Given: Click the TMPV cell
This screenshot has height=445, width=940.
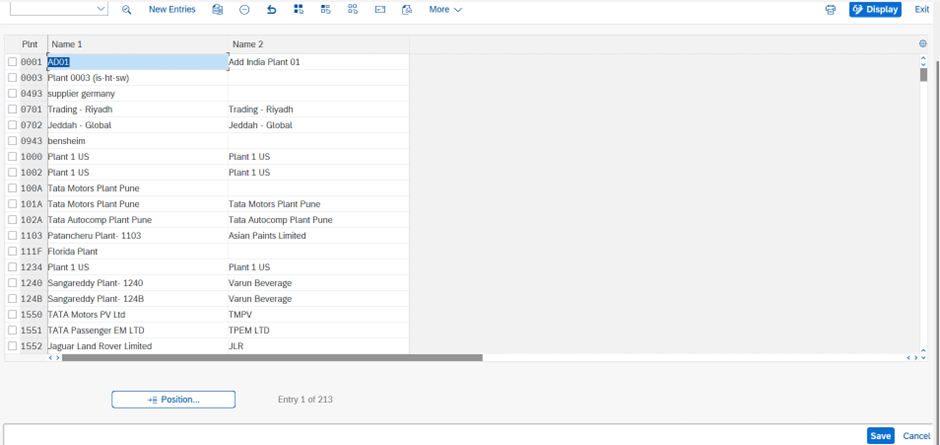Looking at the screenshot, I should tap(319, 314).
